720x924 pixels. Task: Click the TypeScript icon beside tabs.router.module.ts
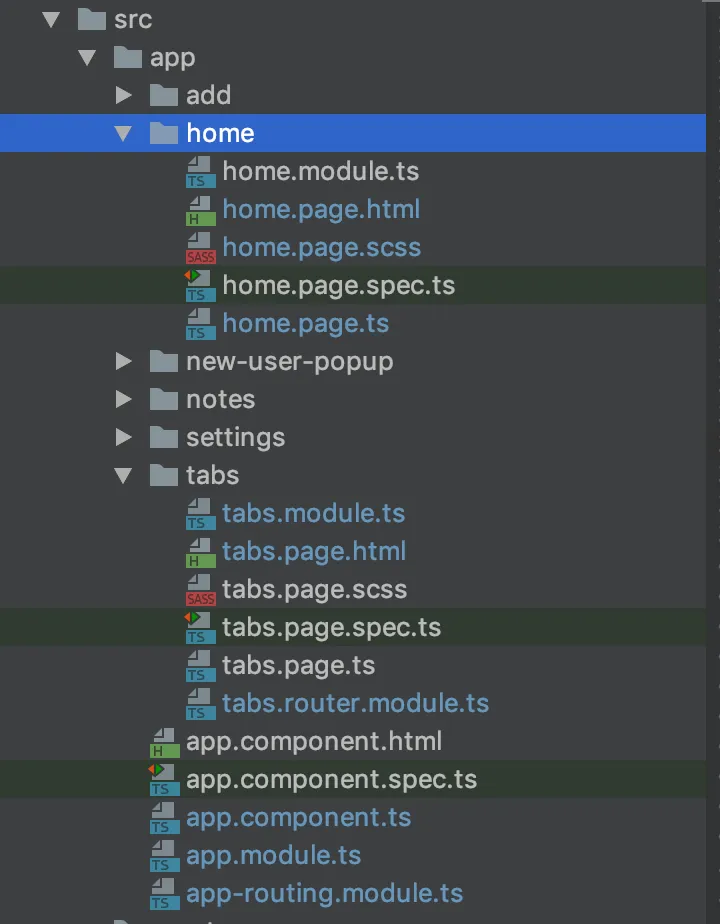tap(201, 704)
